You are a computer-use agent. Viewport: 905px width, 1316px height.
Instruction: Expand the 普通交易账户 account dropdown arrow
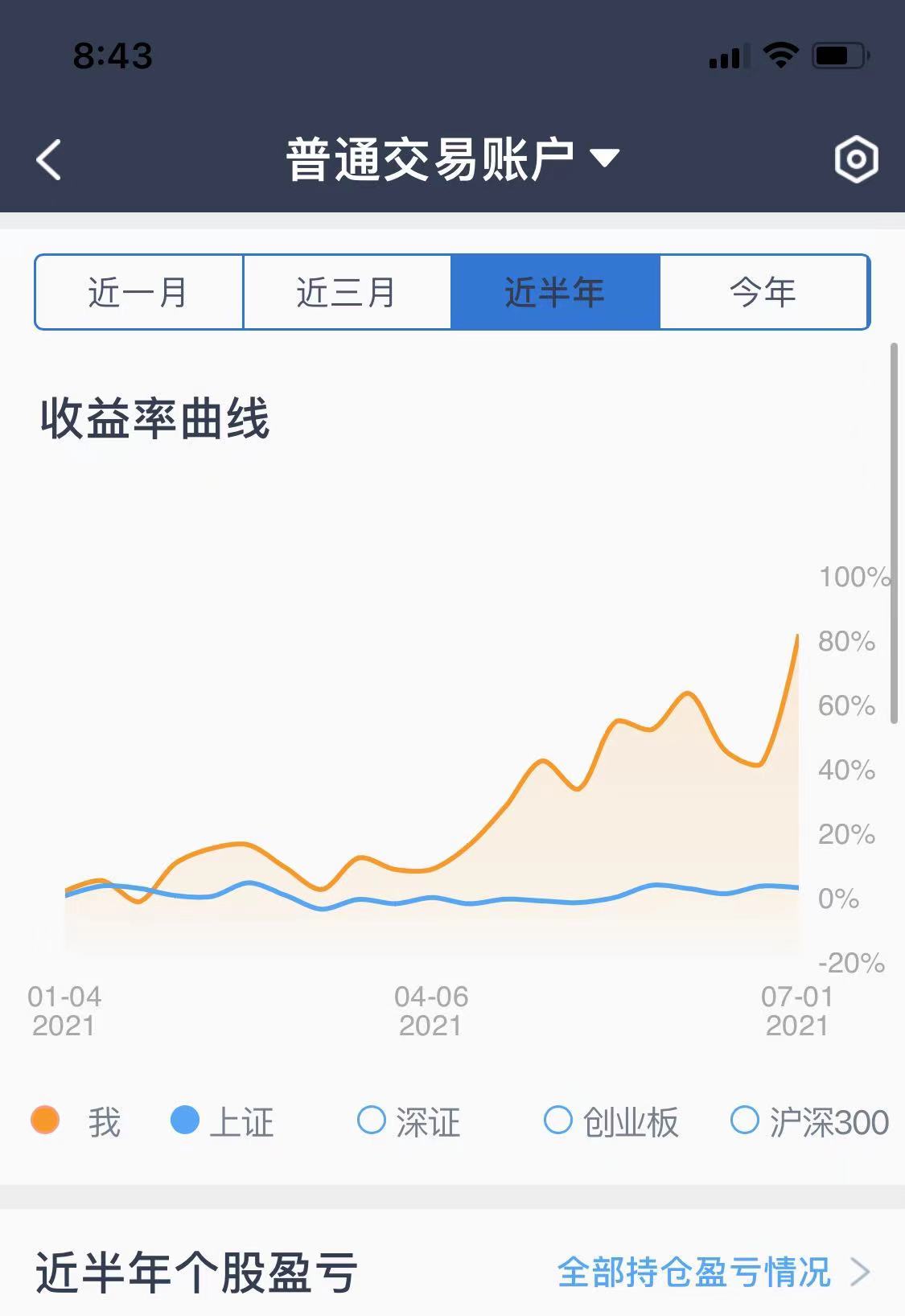pos(604,158)
